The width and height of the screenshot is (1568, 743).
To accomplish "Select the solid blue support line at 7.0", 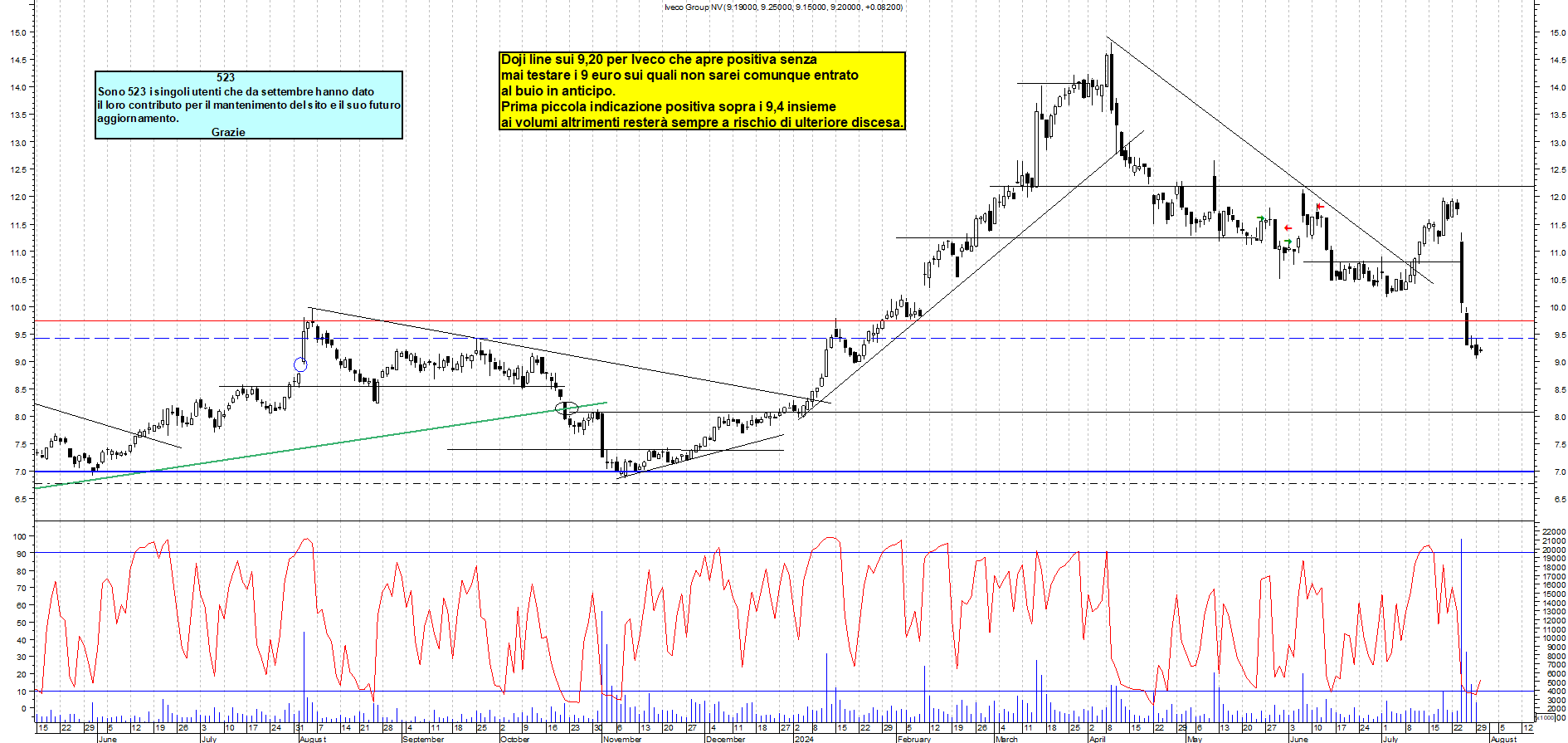I will tap(784, 472).
